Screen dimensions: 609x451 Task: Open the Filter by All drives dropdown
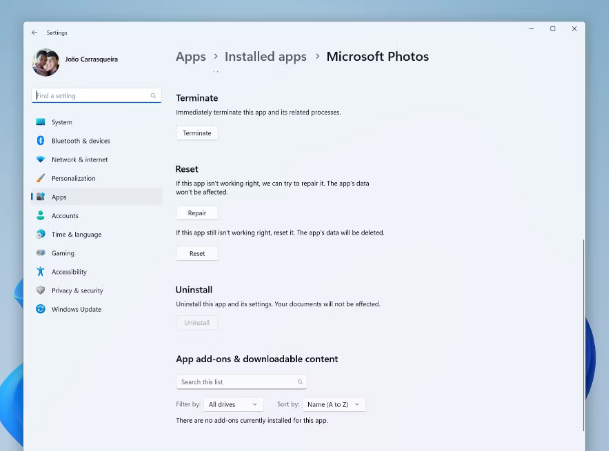pos(233,404)
